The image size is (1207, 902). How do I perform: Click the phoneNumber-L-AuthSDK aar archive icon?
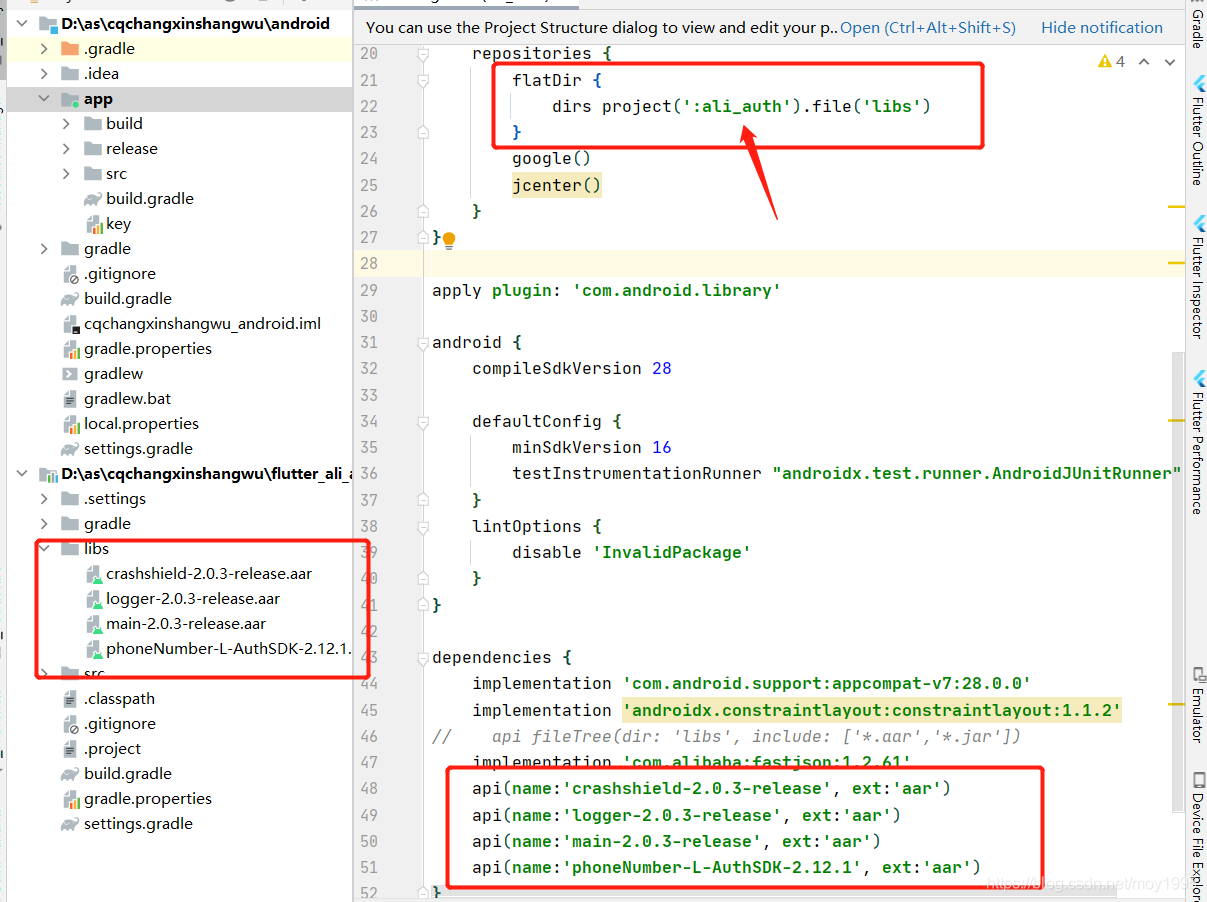pyautogui.click(x=93, y=649)
